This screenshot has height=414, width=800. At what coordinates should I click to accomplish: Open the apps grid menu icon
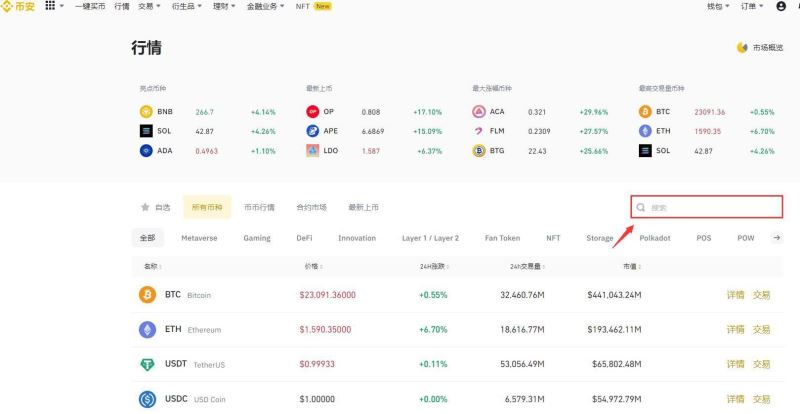(49, 6)
